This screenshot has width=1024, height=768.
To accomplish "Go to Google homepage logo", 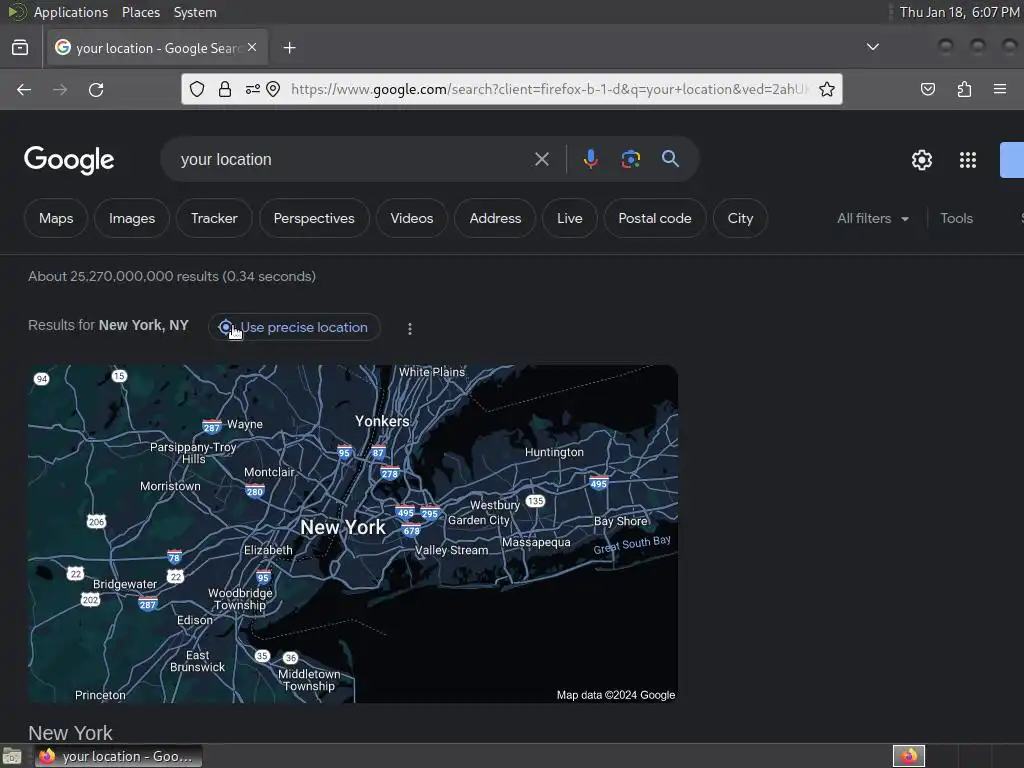I will pyautogui.click(x=69, y=160).
